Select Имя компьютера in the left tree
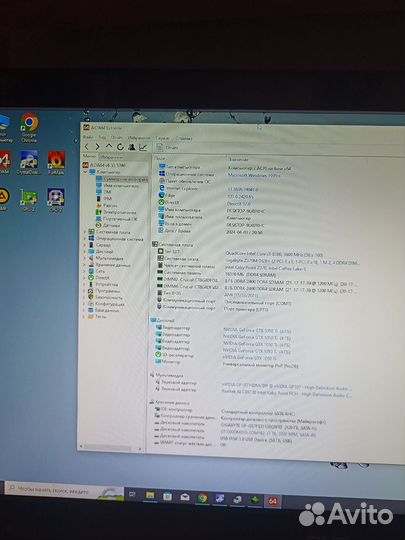The width and height of the screenshot is (405, 540). tap(117, 186)
